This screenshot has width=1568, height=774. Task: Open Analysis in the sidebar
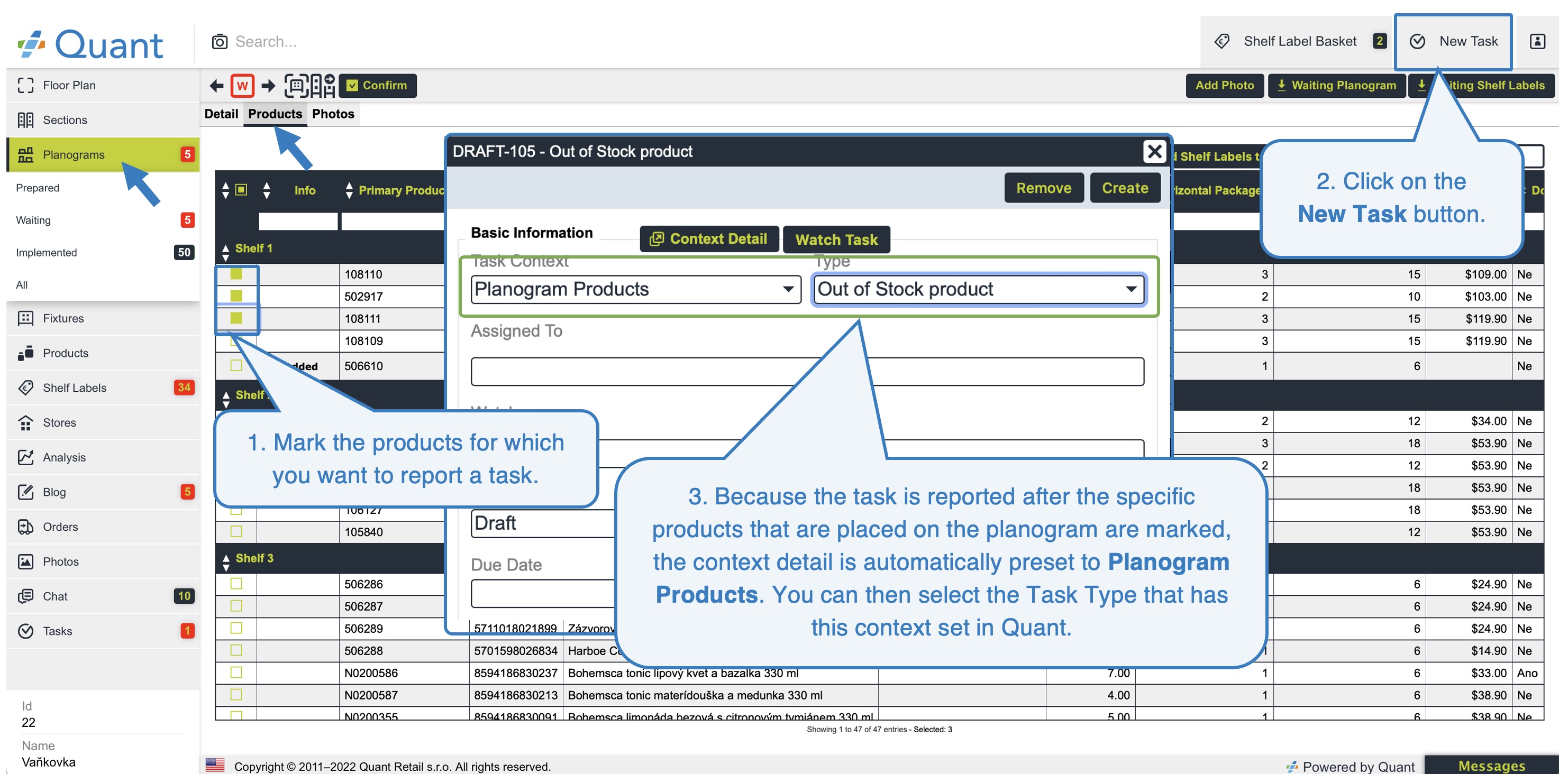(x=102, y=457)
